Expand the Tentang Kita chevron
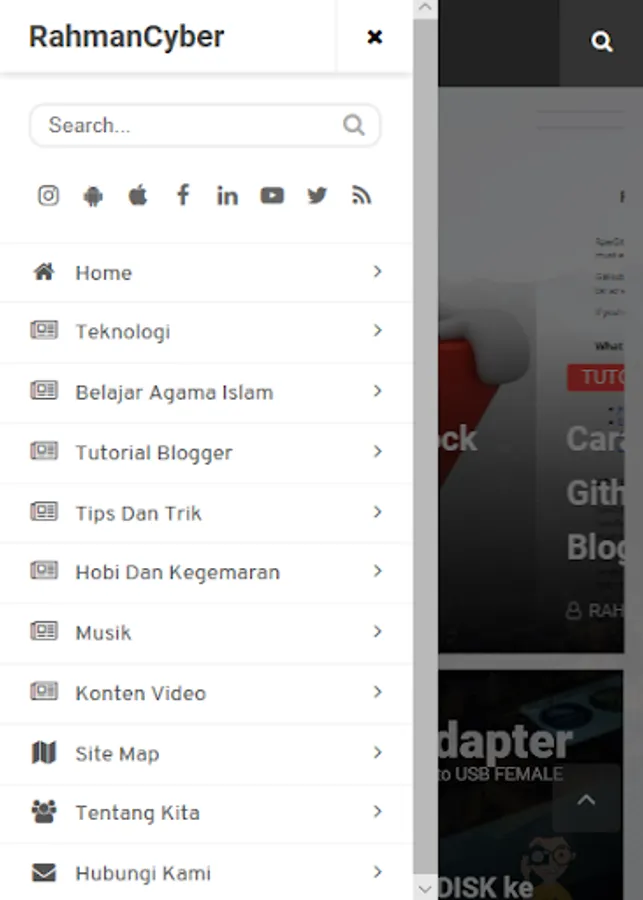This screenshot has width=643, height=900. pyautogui.click(x=377, y=811)
